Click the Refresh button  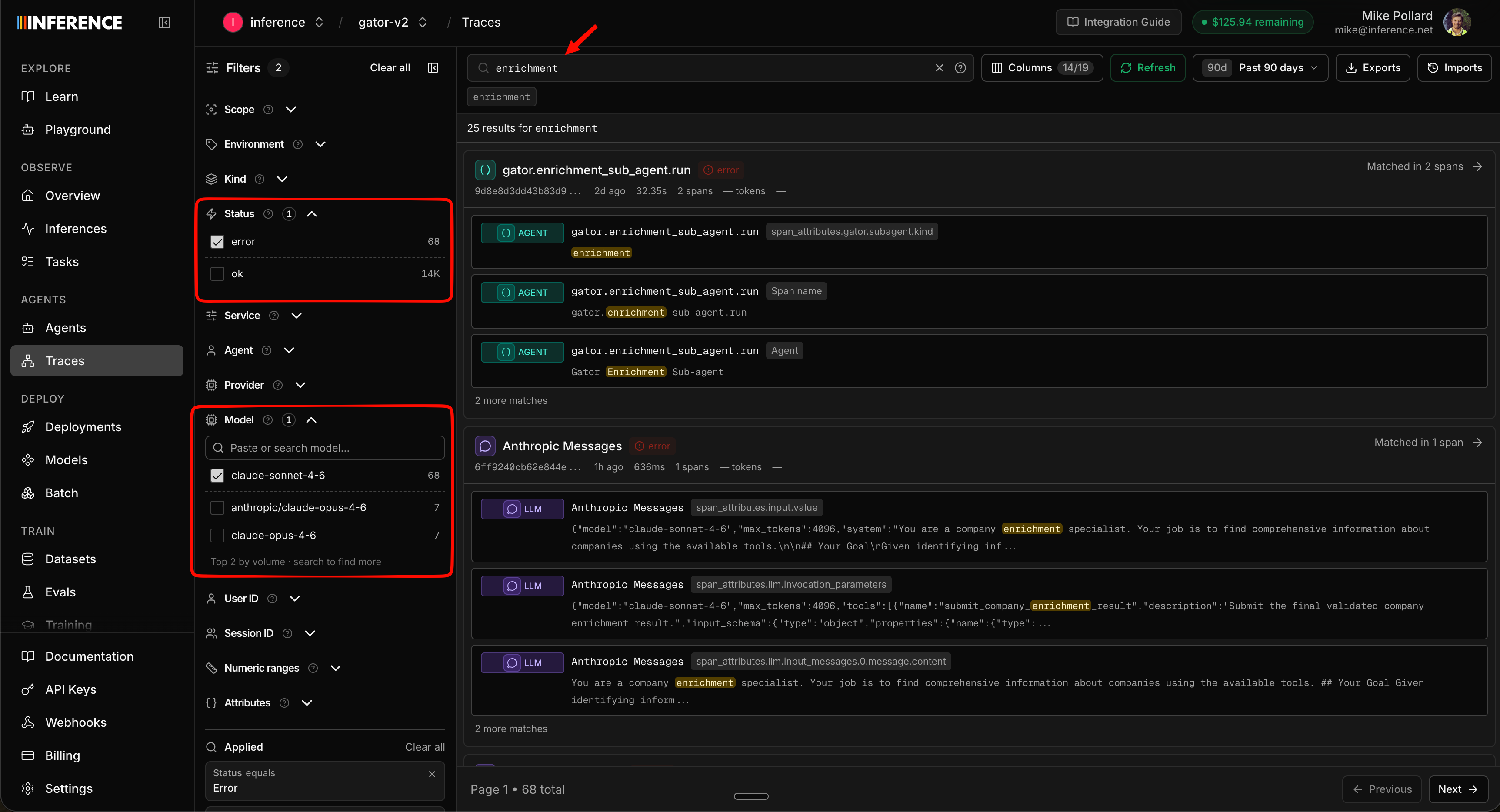1147,68
